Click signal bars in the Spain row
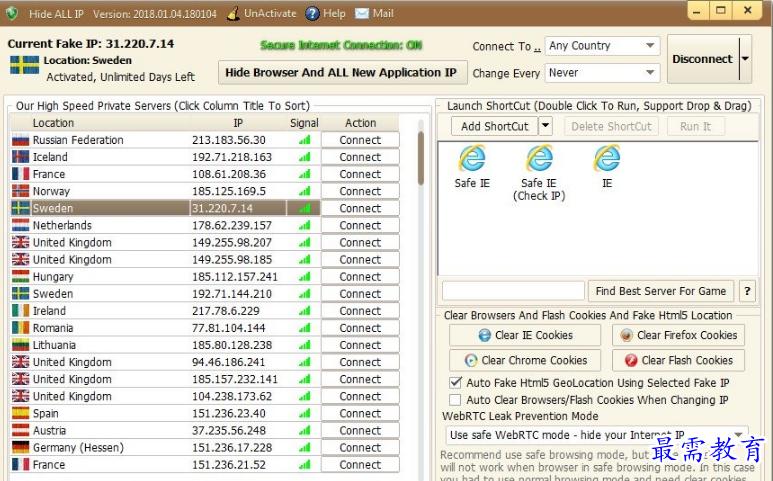773x481 pixels. click(305, 413)
